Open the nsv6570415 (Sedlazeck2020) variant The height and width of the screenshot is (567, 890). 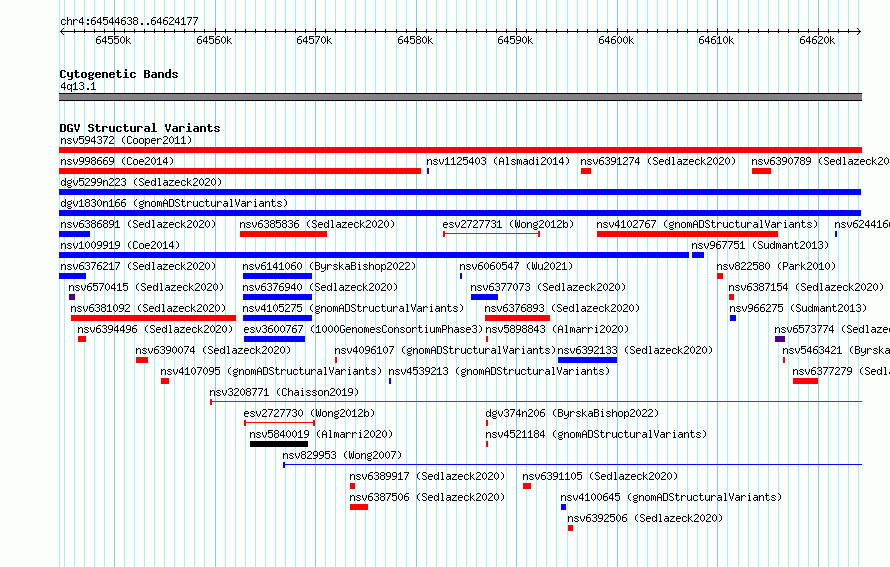146,287
